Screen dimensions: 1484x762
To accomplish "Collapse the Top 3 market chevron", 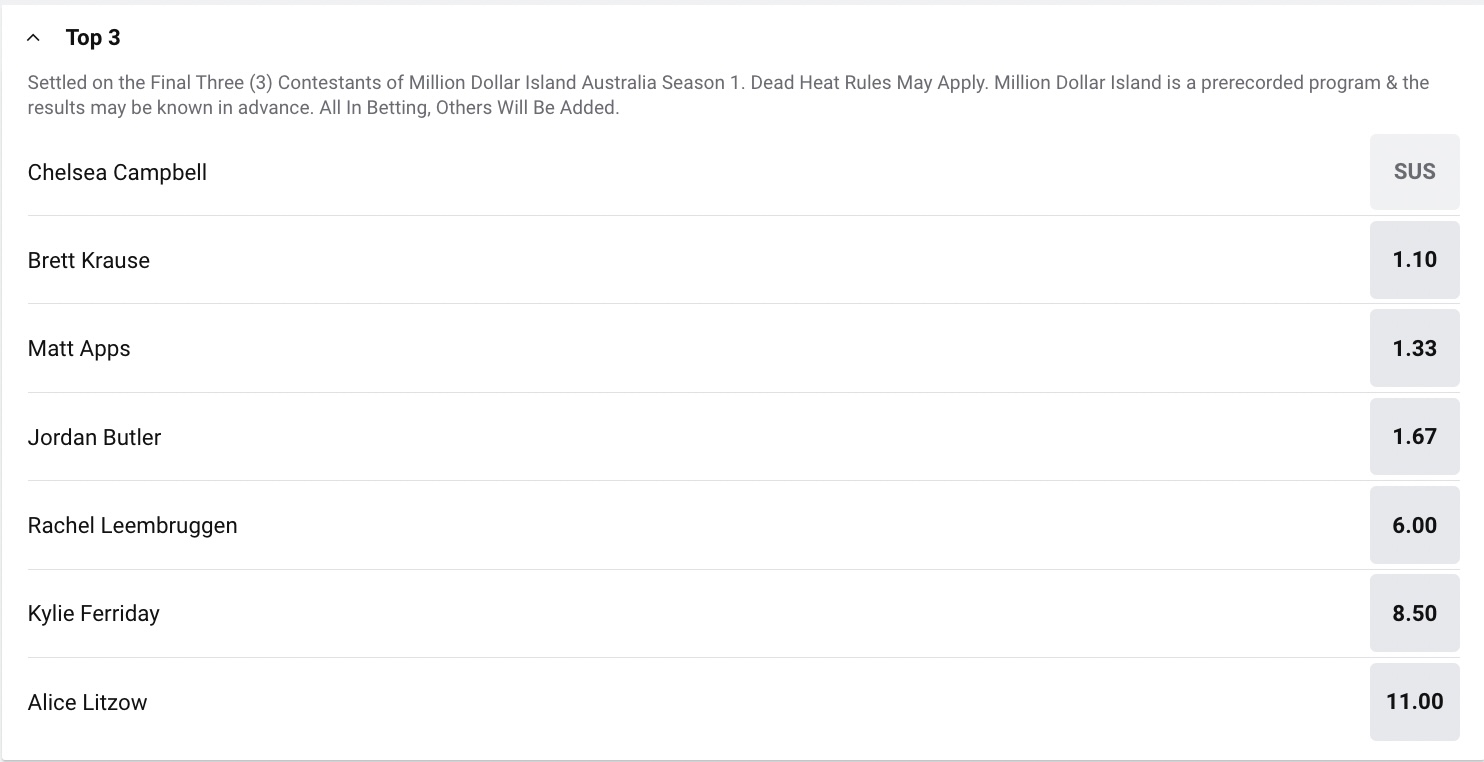I will 34,38.
